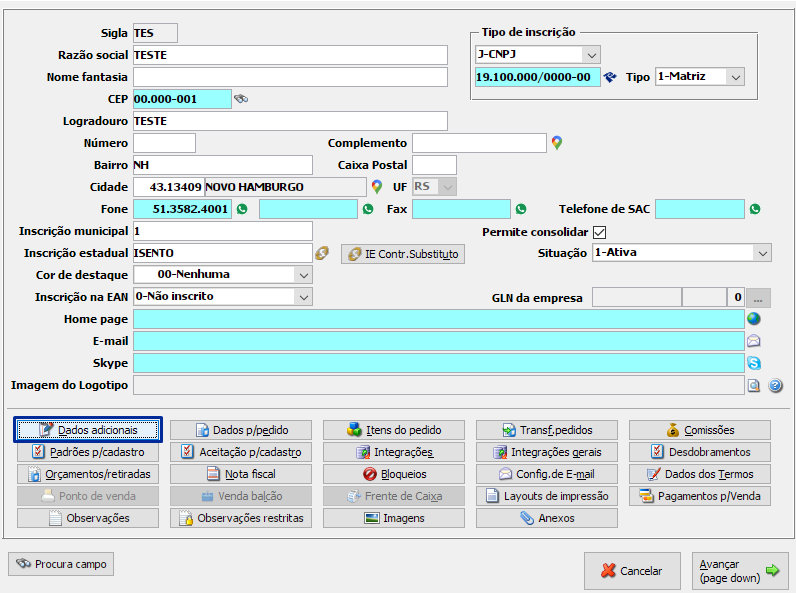Click WhatsApp icon beside Telefone de SAC
The width and height of the screenshot is (796, 593).
(755, 209)
